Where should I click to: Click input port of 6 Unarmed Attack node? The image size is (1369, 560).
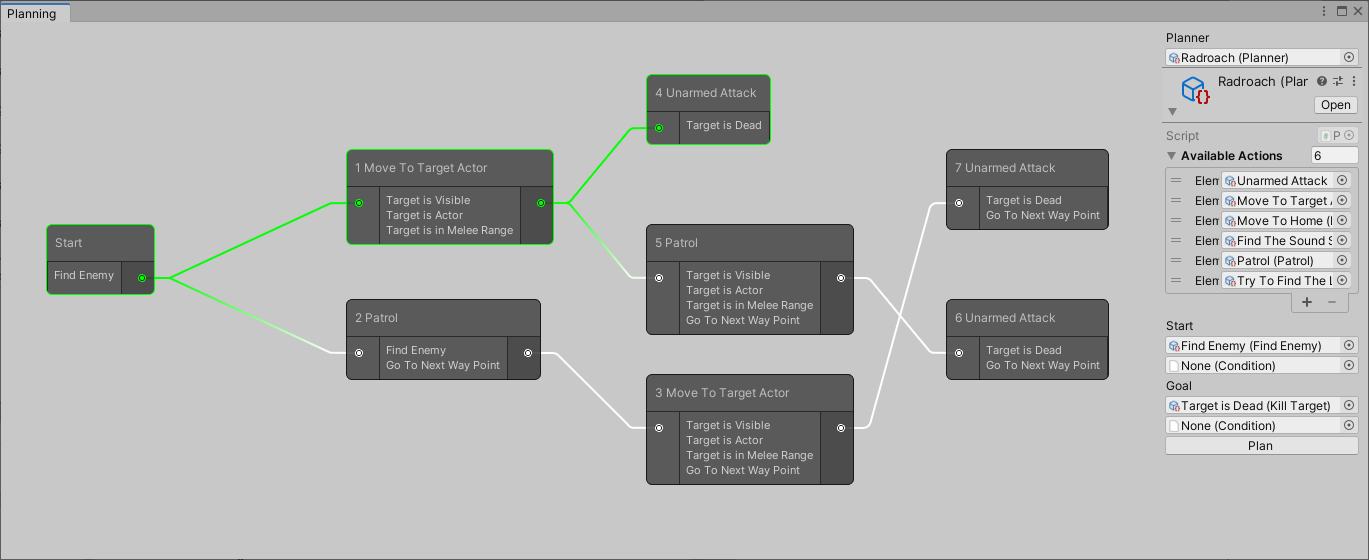[959, 353]
